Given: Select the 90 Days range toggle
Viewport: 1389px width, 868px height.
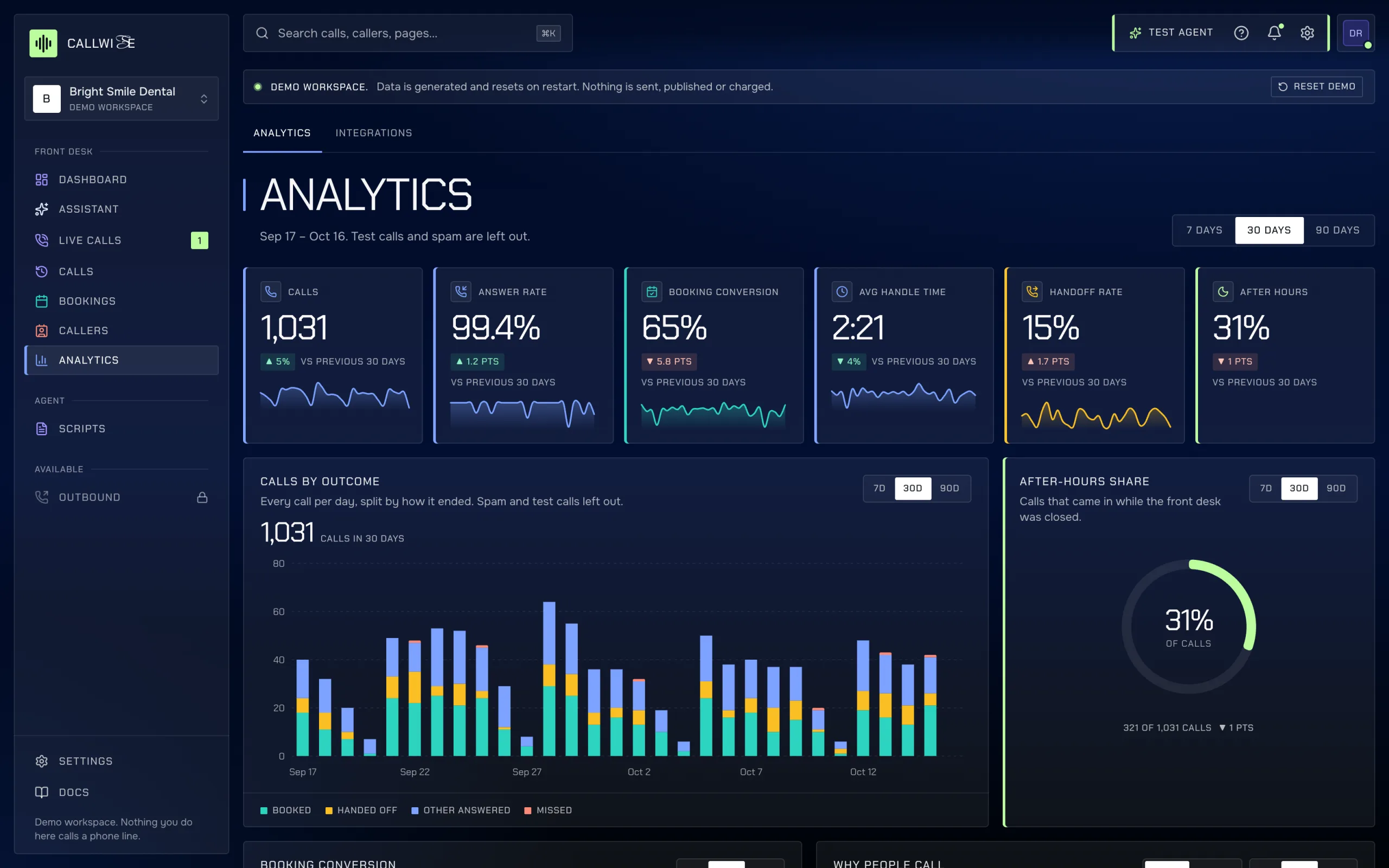Looking at the screenshot, I should 1337,230.
